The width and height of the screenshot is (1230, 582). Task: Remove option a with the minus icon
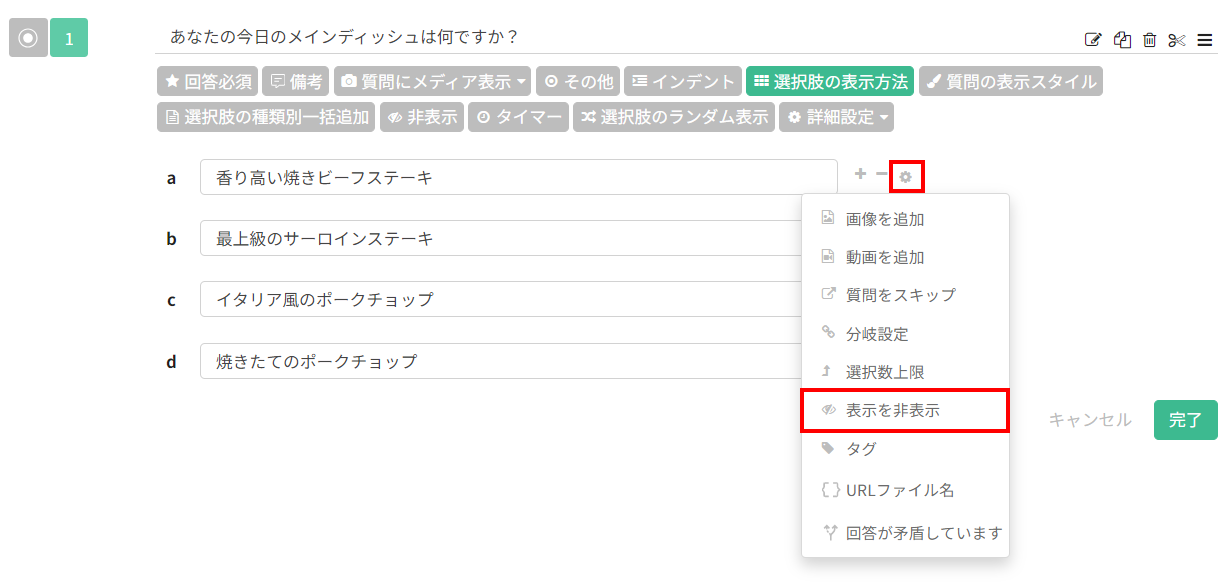881,174
